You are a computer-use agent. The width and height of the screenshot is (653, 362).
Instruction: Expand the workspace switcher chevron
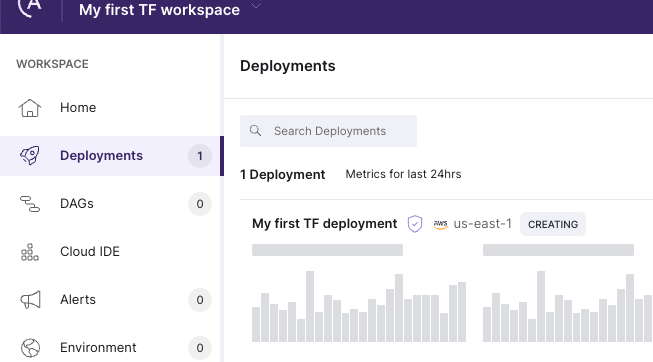pos(256,5)
